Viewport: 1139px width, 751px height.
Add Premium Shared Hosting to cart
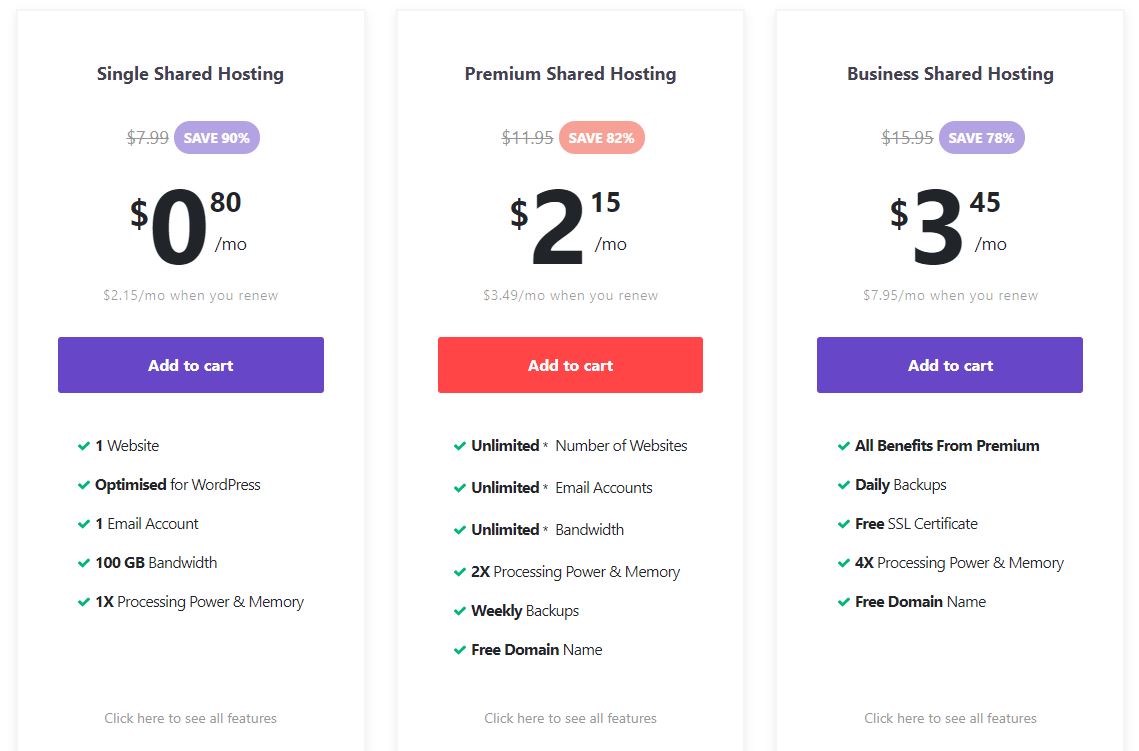click(x=570, y=365)
